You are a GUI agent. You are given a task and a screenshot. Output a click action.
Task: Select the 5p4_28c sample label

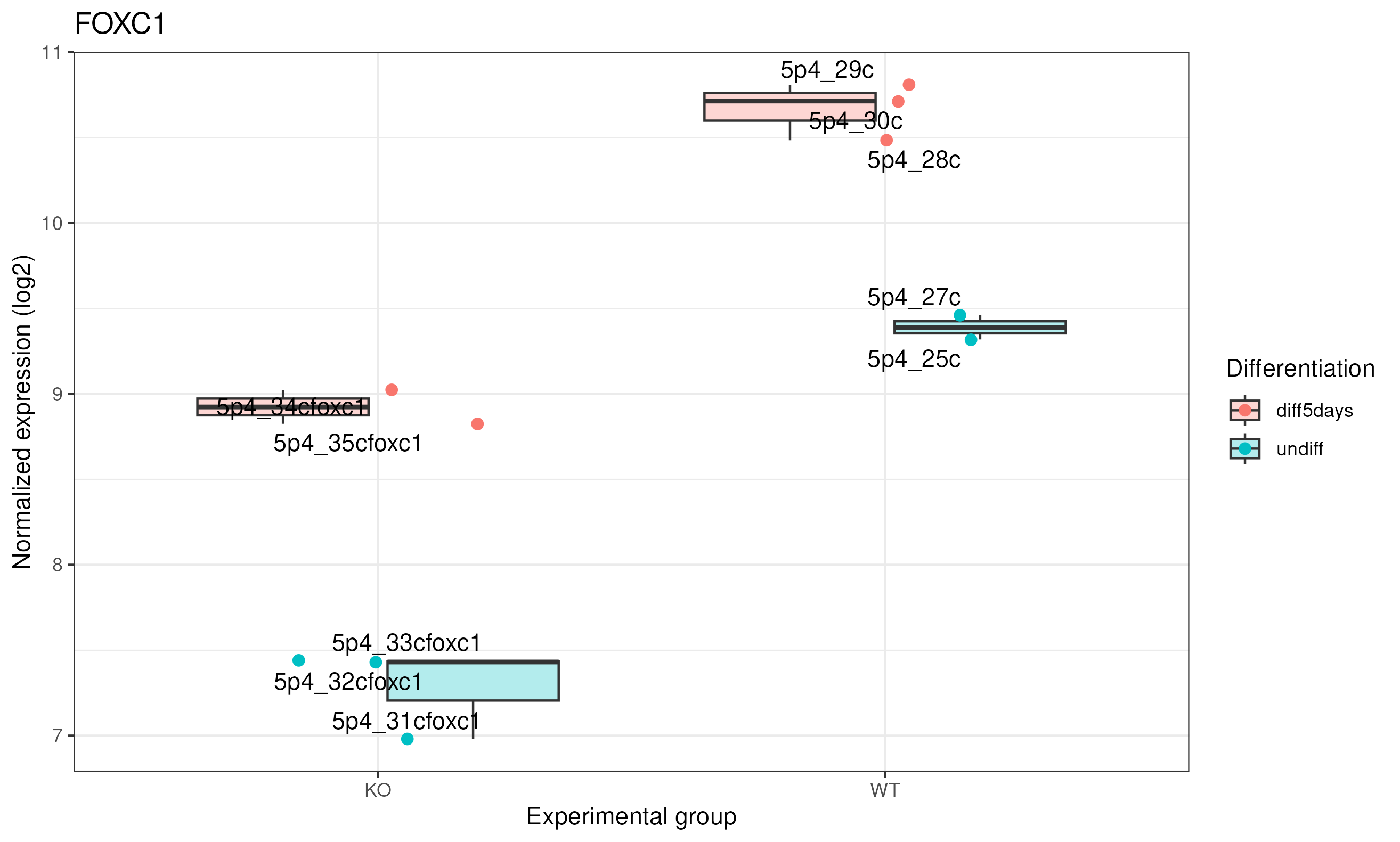pos(913,160)
